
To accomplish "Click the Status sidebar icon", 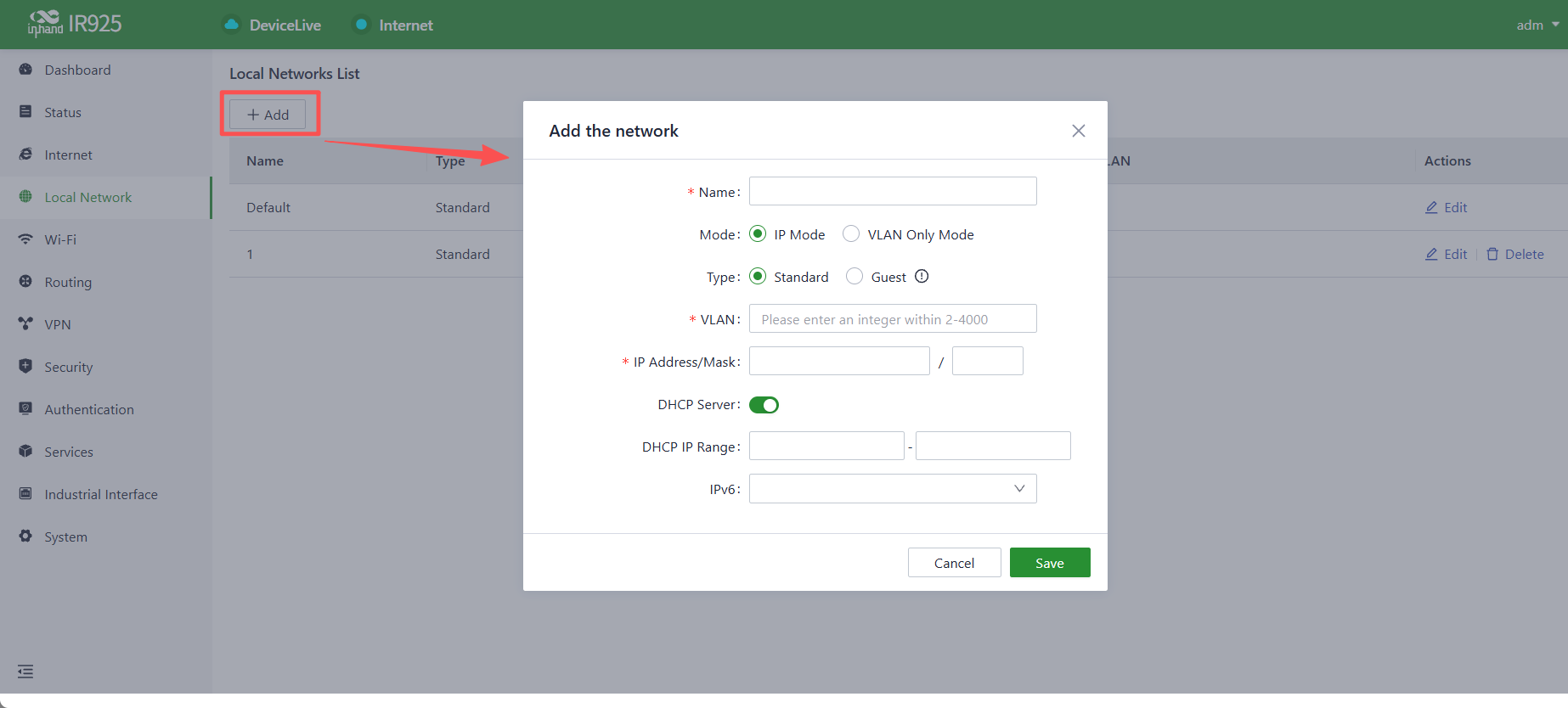I will [x=25, y=112].
